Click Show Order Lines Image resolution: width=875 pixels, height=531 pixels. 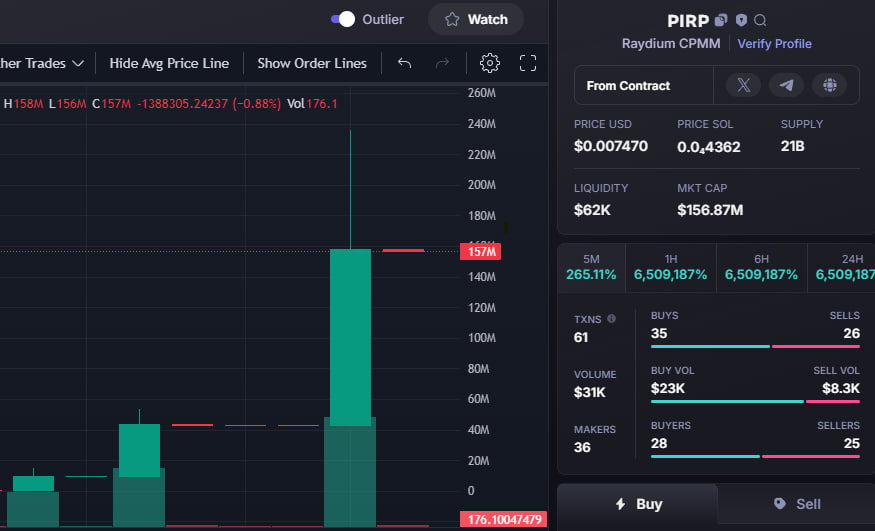(x=312, y=64)
